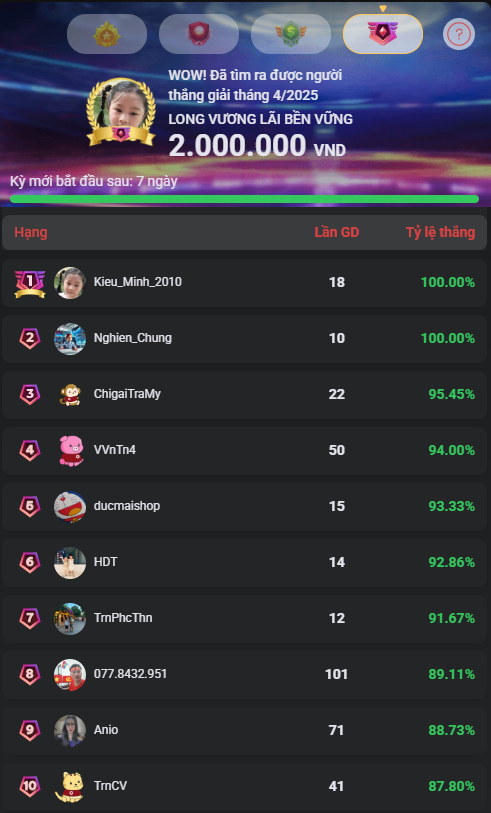Select the green dollar badge tab
Screen dimensions: 491x813
[x=291, y=34]
